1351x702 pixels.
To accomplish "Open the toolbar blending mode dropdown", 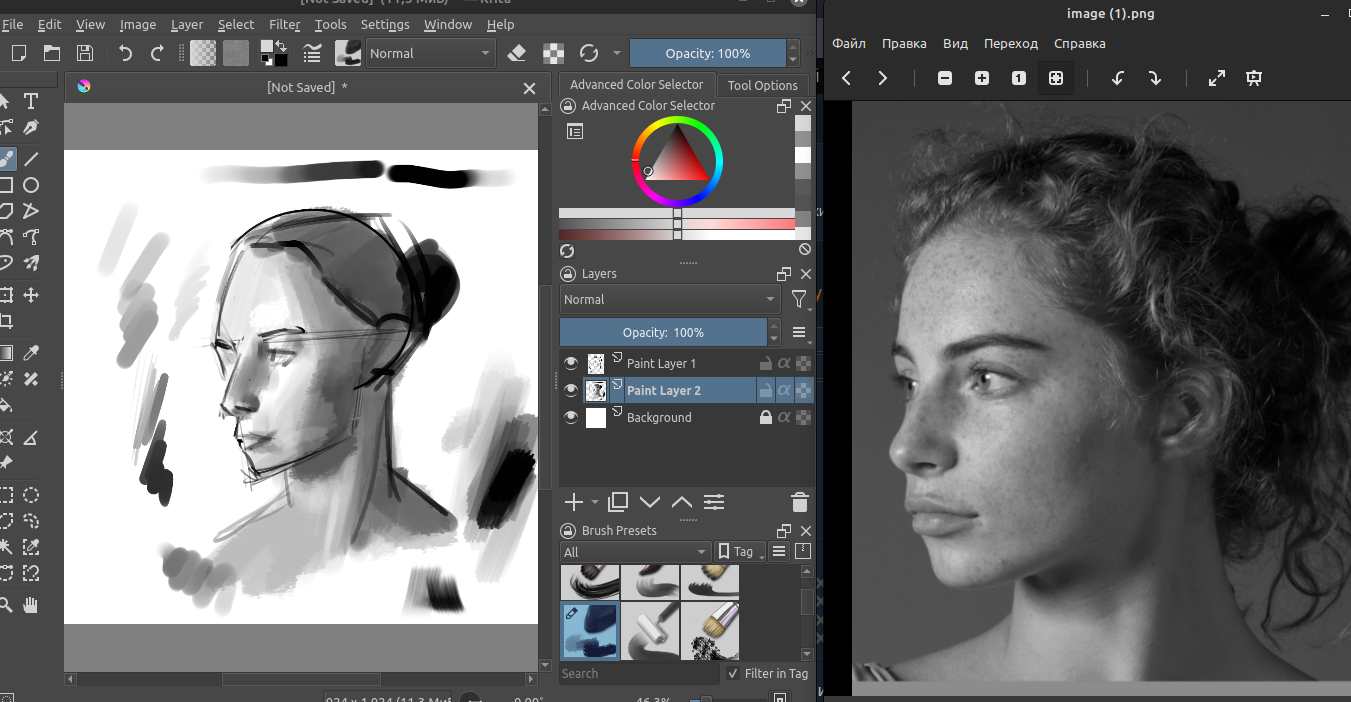I will (430, 53).
